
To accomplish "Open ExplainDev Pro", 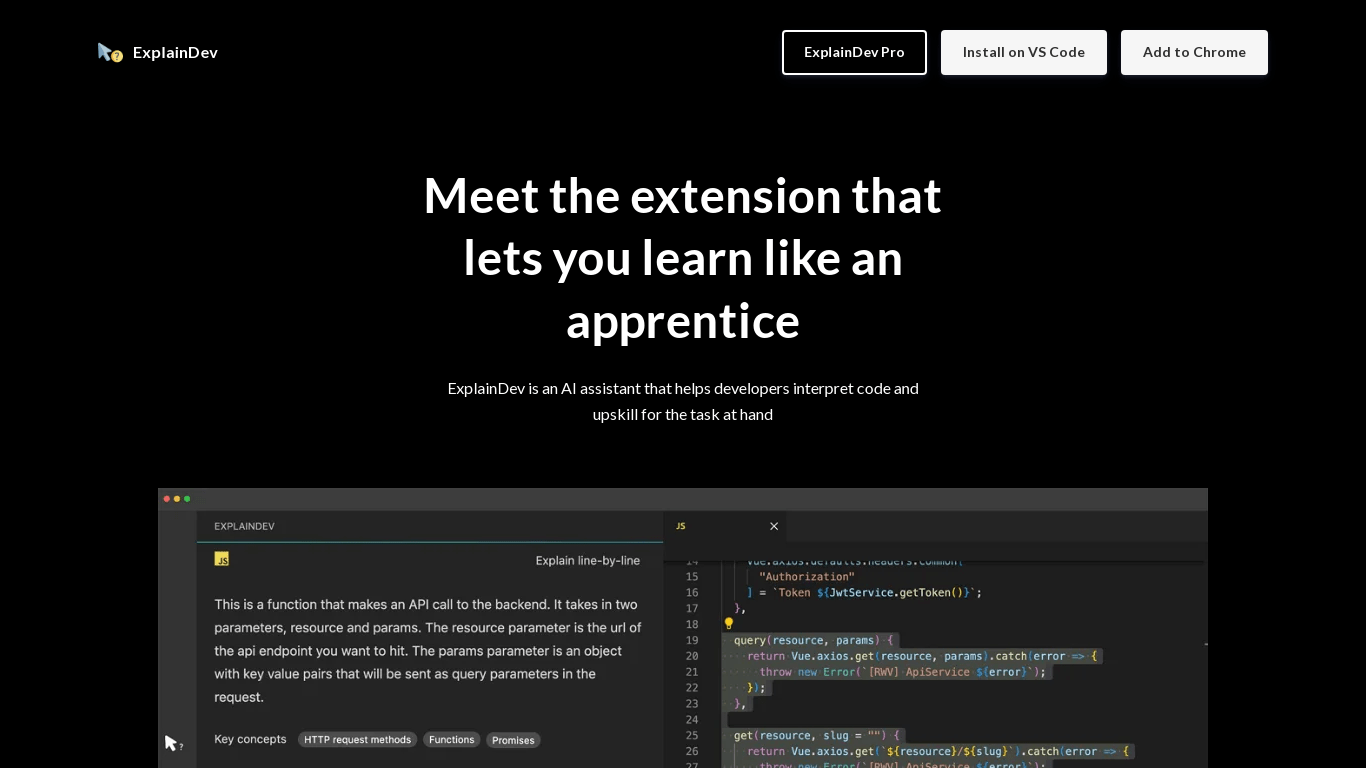I will pyautogui.click(x=854, y=52).
